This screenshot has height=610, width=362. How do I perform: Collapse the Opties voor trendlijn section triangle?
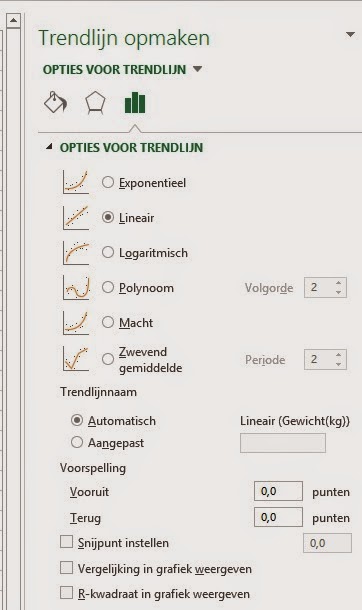coord(49,147)
